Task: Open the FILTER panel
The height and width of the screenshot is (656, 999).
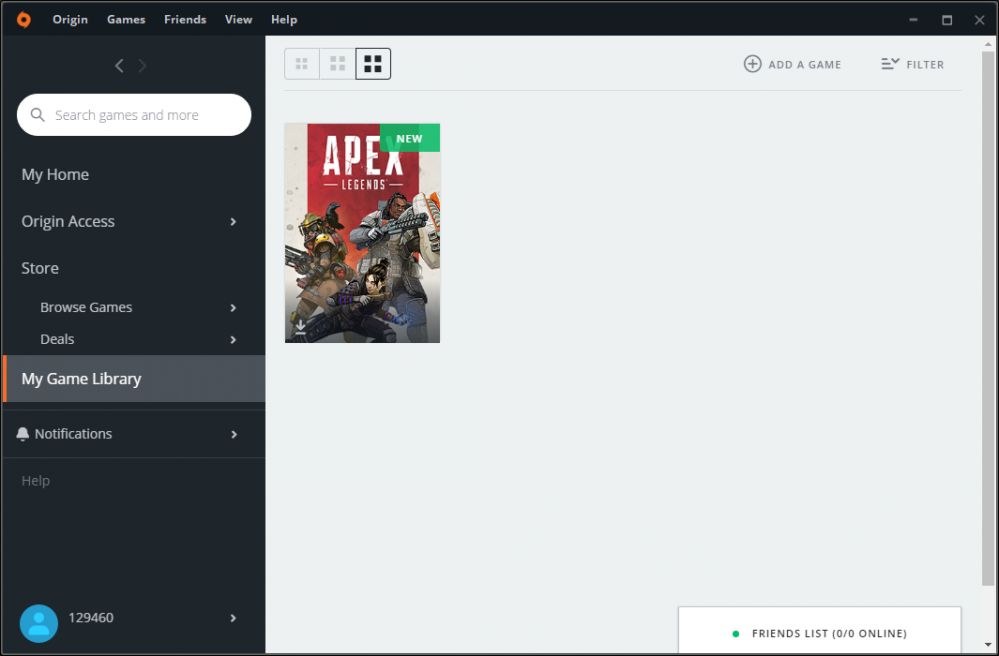Action: click(925, 64)
